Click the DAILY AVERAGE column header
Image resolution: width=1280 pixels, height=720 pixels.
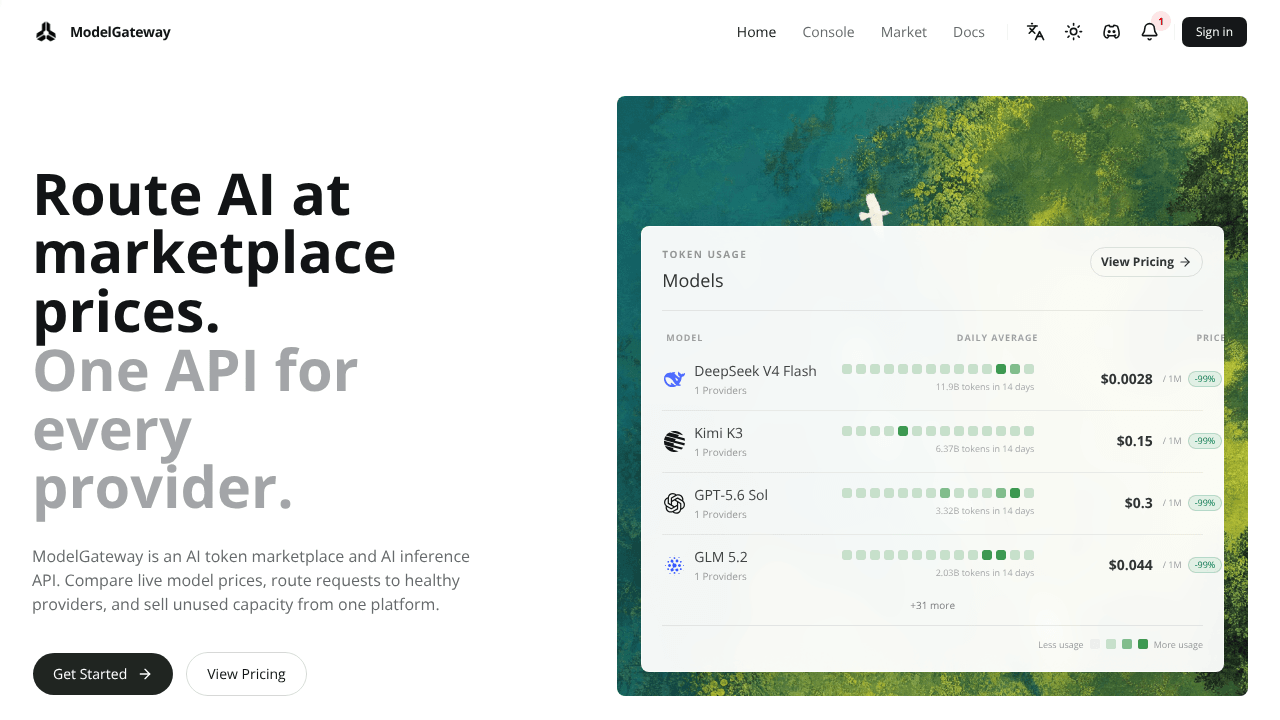click(997, 338)
